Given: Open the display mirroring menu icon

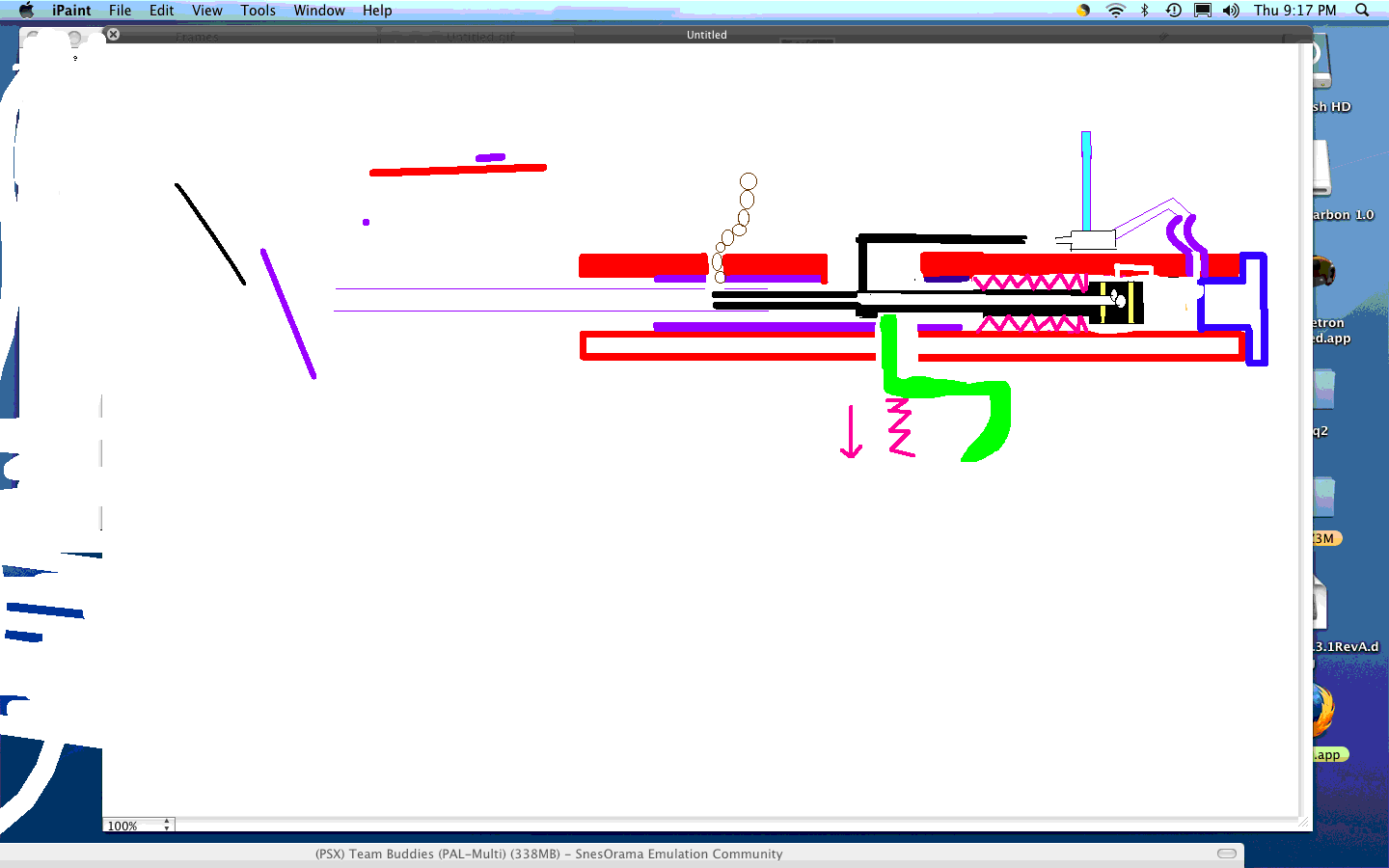Looking at the screenshot, I should [x=1203, y=11].
